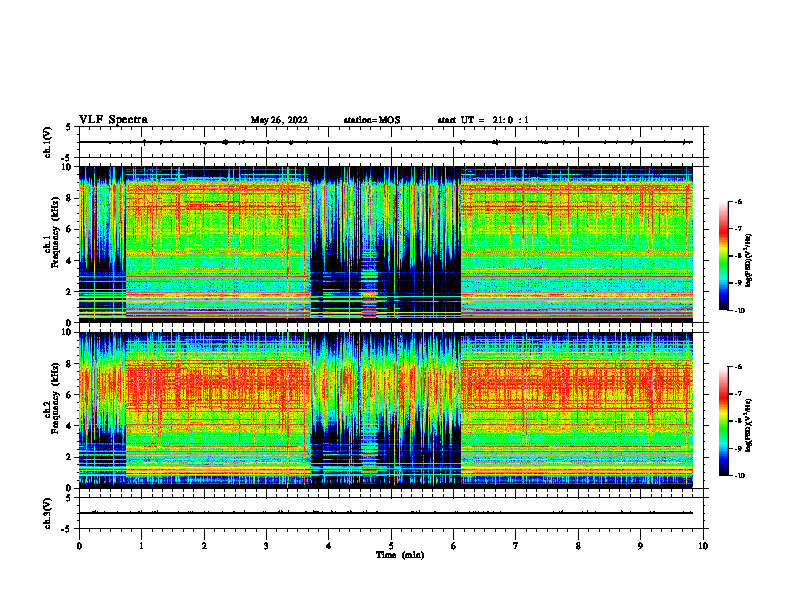The width and height of the screenshot is (792, 612).
Task: Click the "-8" label on ch.1 color scale
Action: (738, 256)
